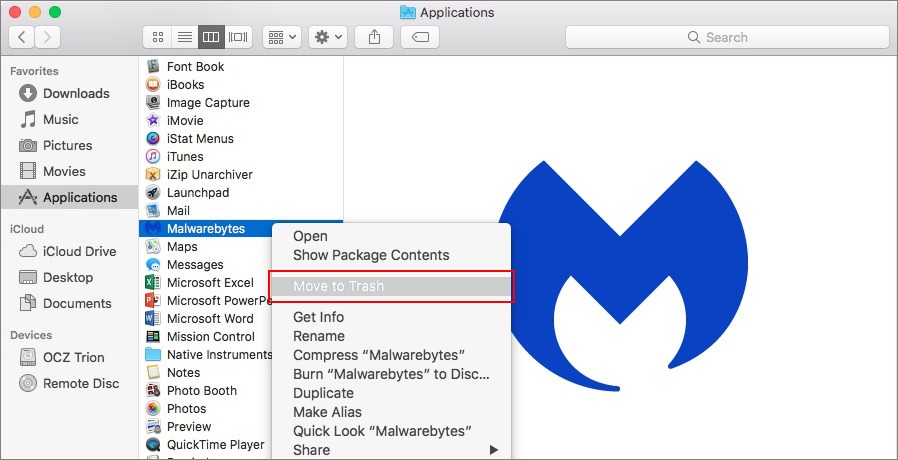
Task: Select iStat Menus in the list
Action: click(x=241, y=139)
